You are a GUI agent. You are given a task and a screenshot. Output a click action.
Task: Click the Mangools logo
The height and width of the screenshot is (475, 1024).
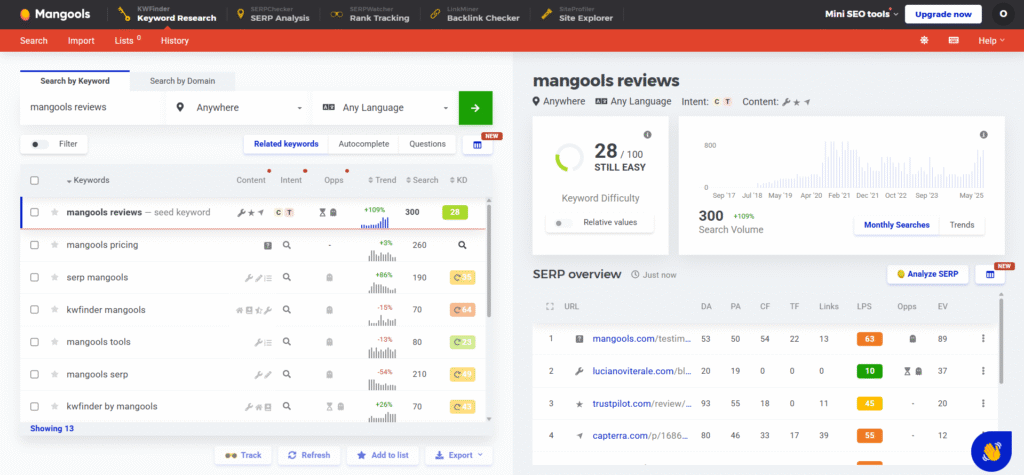click(x=55, y=14)
